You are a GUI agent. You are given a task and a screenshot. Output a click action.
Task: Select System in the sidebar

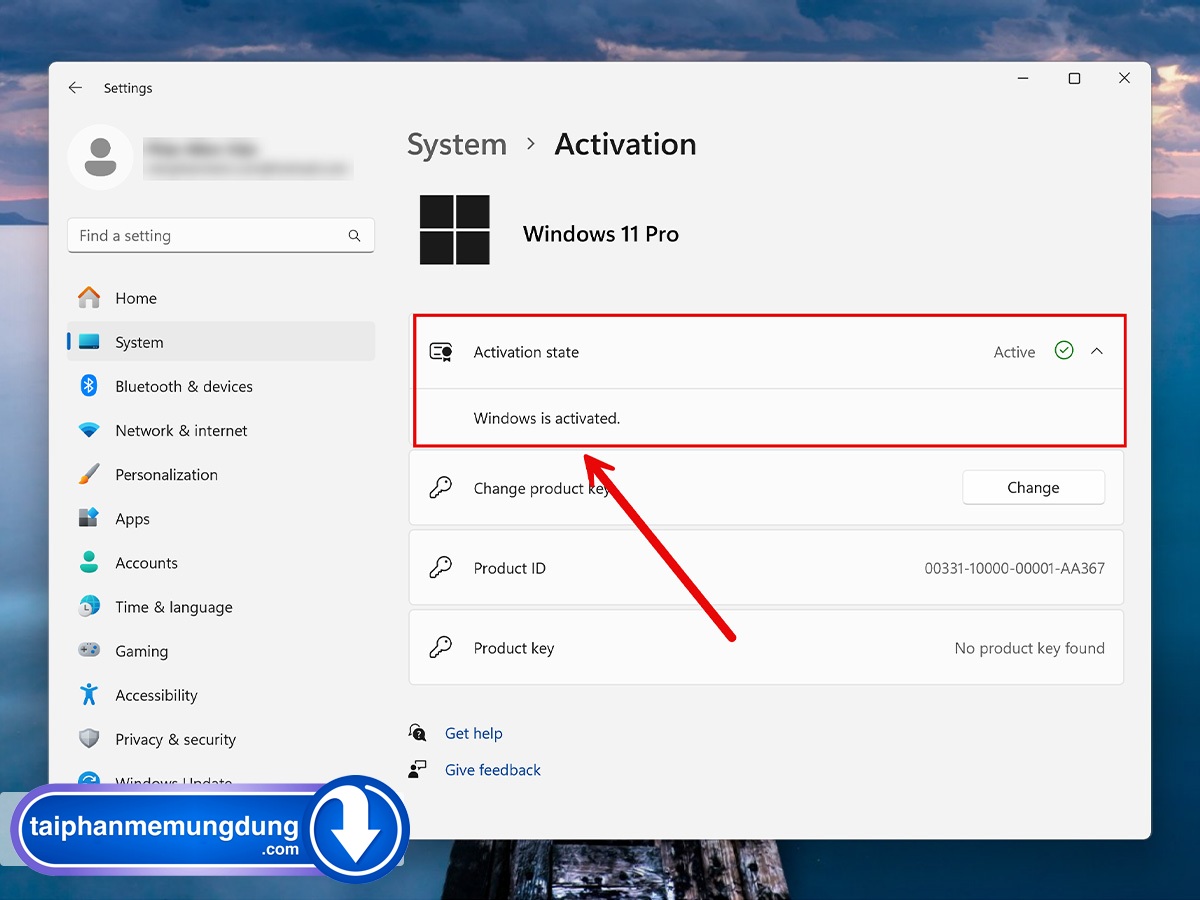coord(220,342)
